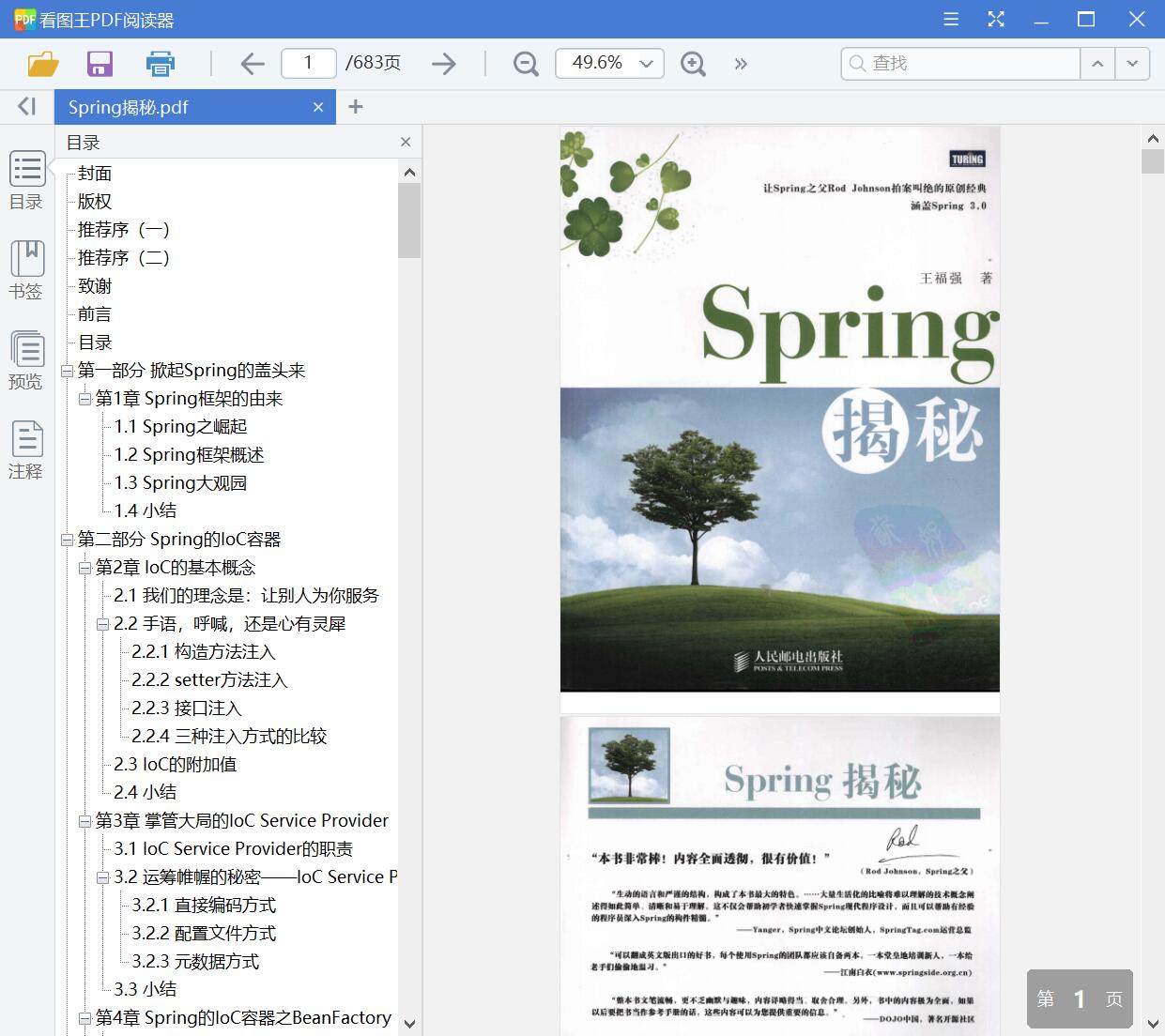Open the app hamburger menu
1165x1036 pixels.
coord(951,19)
